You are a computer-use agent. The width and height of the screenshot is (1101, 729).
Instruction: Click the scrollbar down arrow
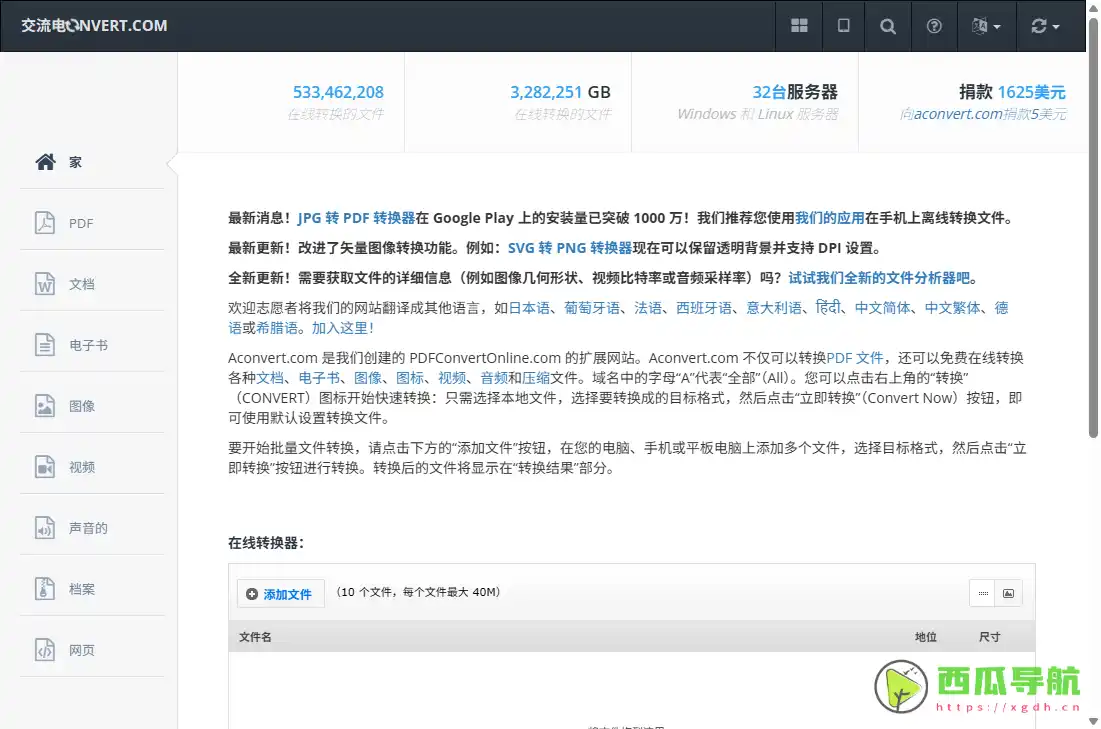(x=1093, y=721)
